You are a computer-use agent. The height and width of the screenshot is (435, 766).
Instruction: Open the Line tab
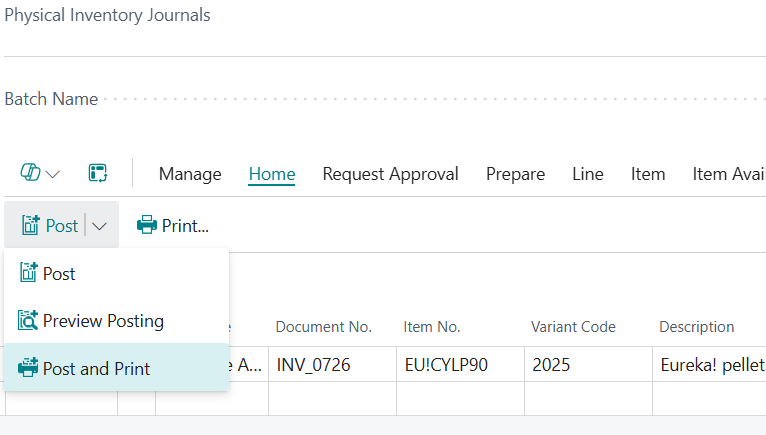pos(588,174)
